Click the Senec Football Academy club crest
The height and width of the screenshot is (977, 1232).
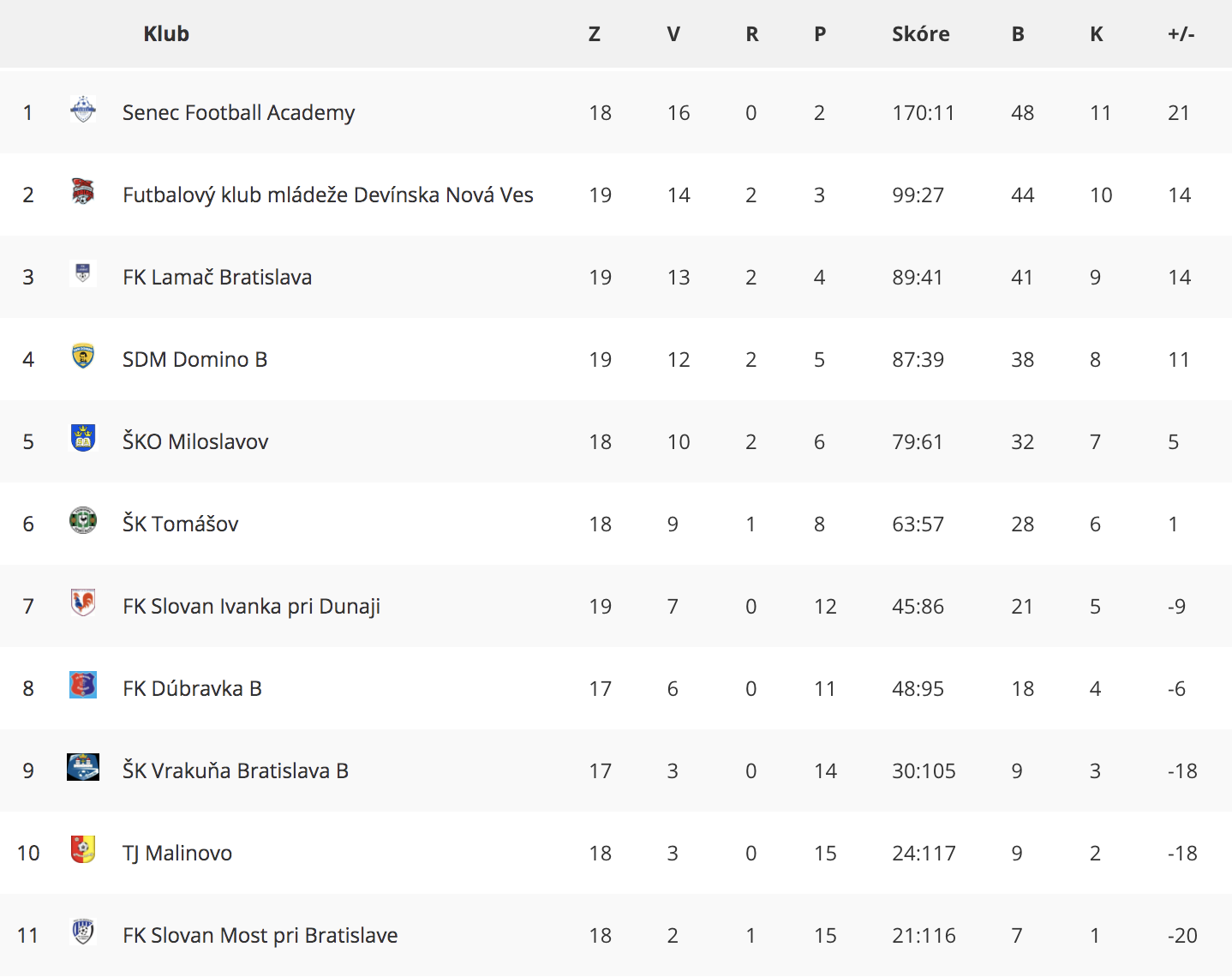tap(83, 109)
